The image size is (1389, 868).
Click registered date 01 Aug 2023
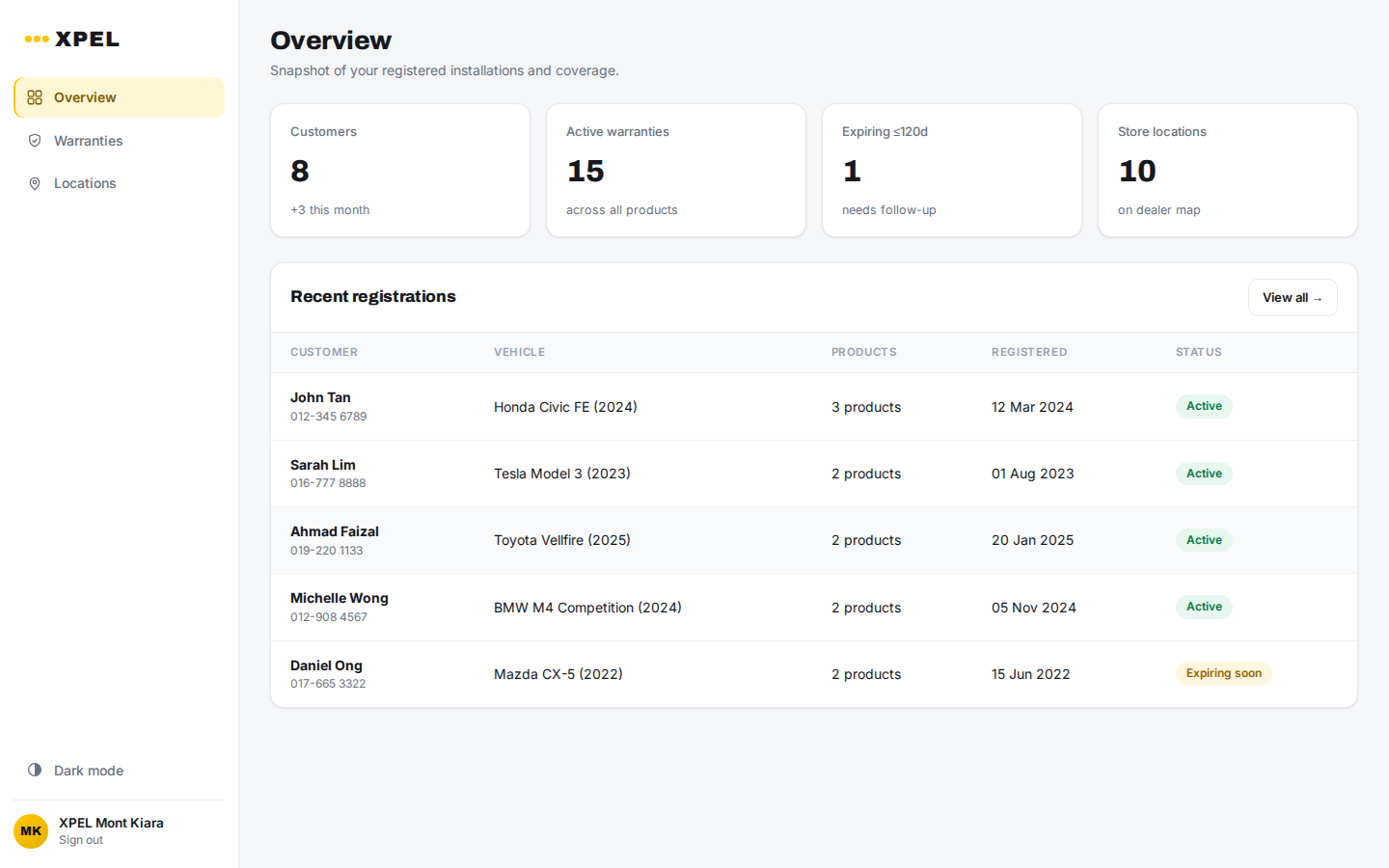(x=1033, y=474)
